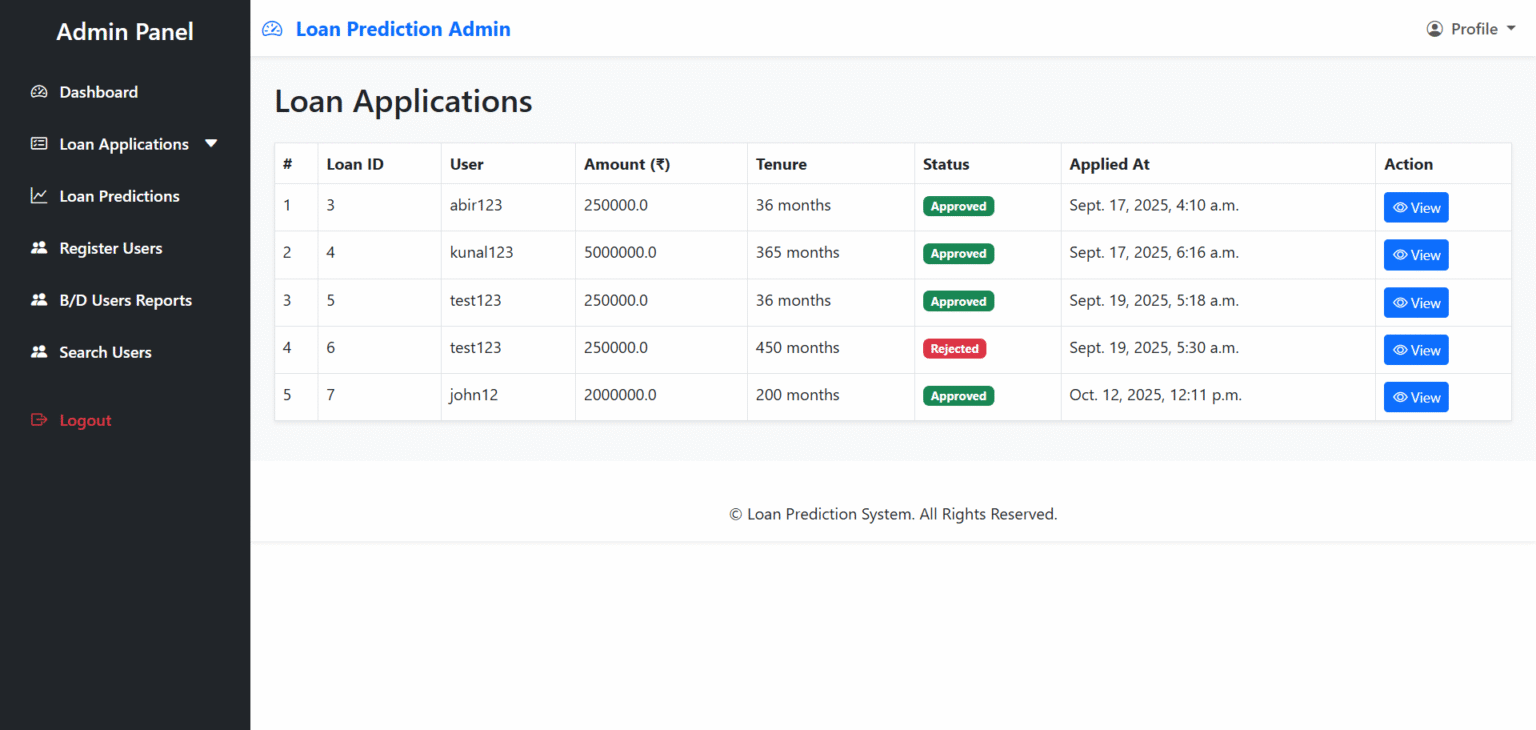Open the Profile dropdown menu
Viewport: 1536px width, 730px height.
pos(1471,28)
